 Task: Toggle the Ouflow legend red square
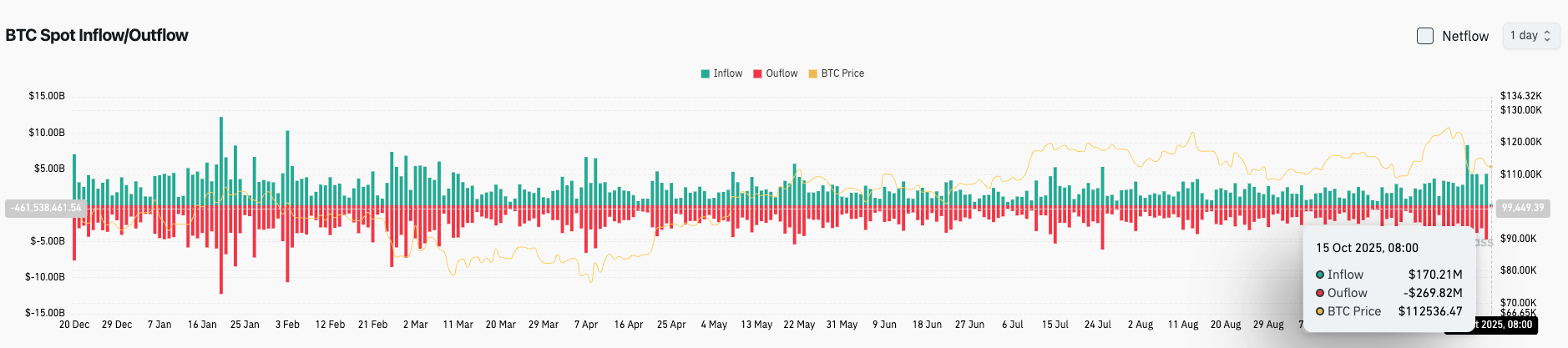click(757, 73)
